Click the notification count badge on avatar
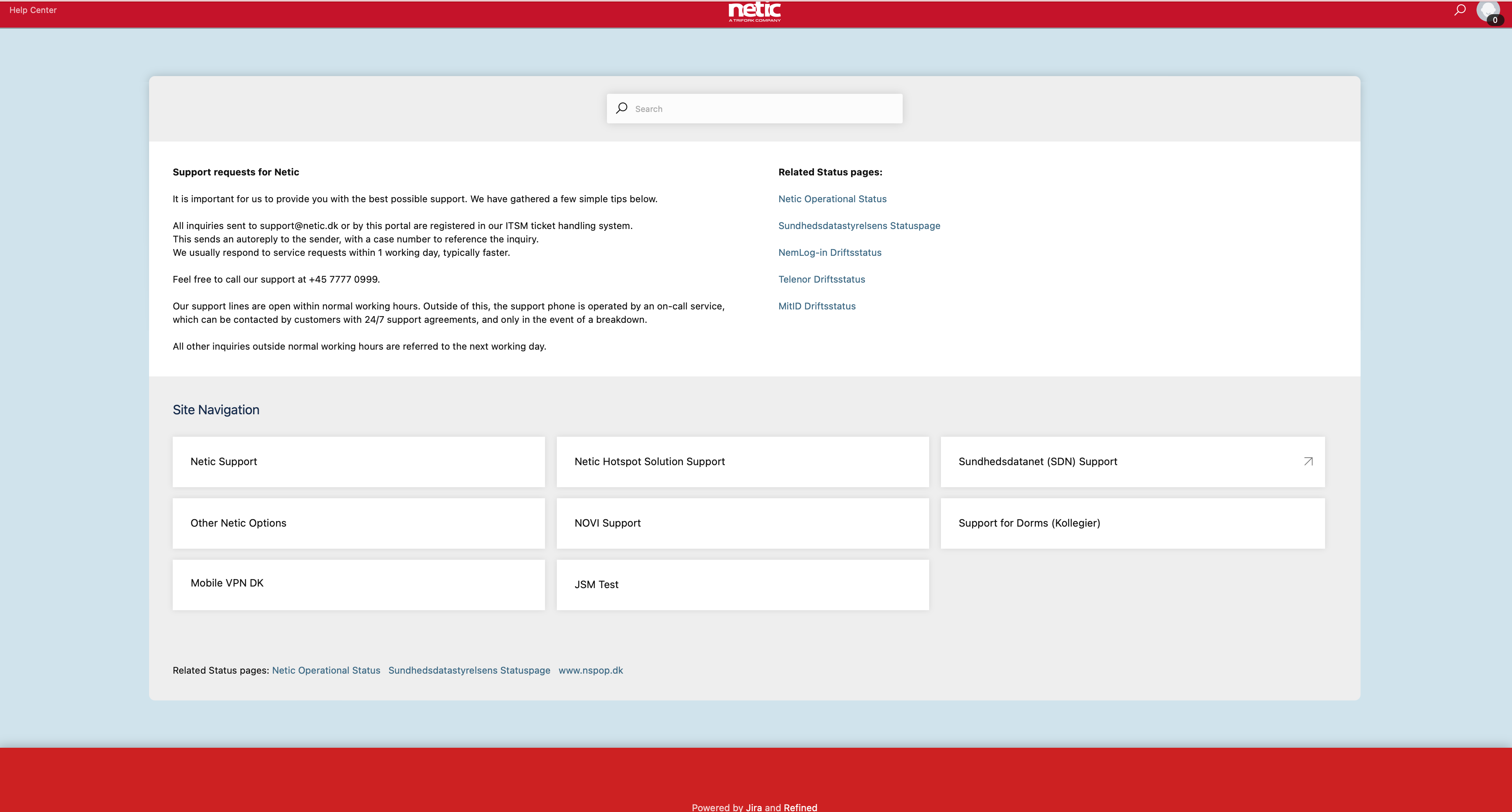 [x=1494, y=20]
